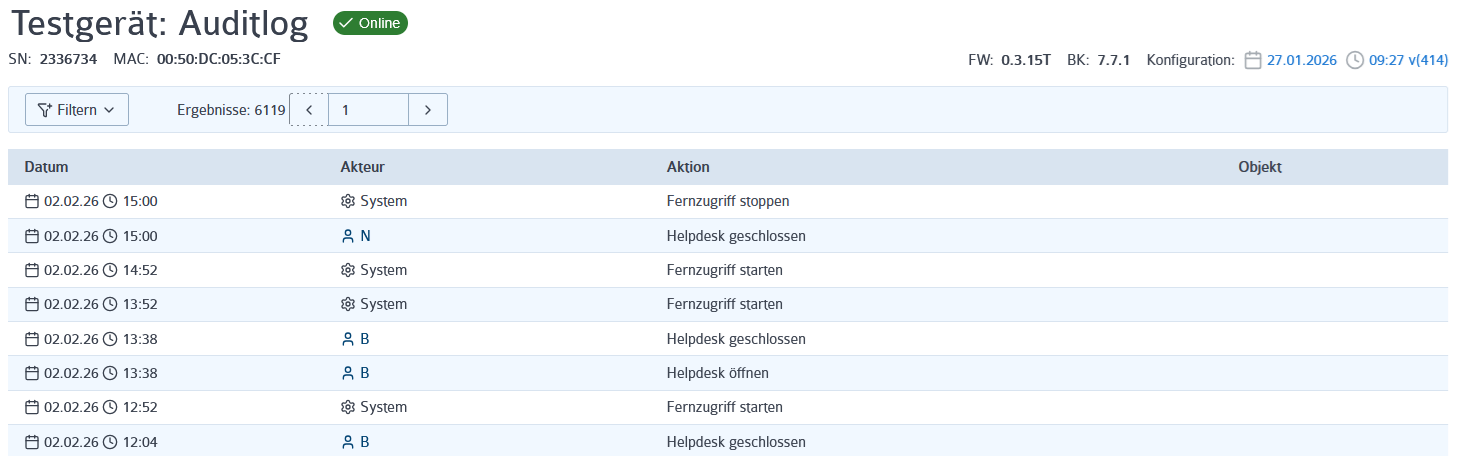Viewport: 1457px width, 456px height.
Task: Select the Helpdesk öffnen log entry
Action: pyautogui.click(x=728, y=373)
